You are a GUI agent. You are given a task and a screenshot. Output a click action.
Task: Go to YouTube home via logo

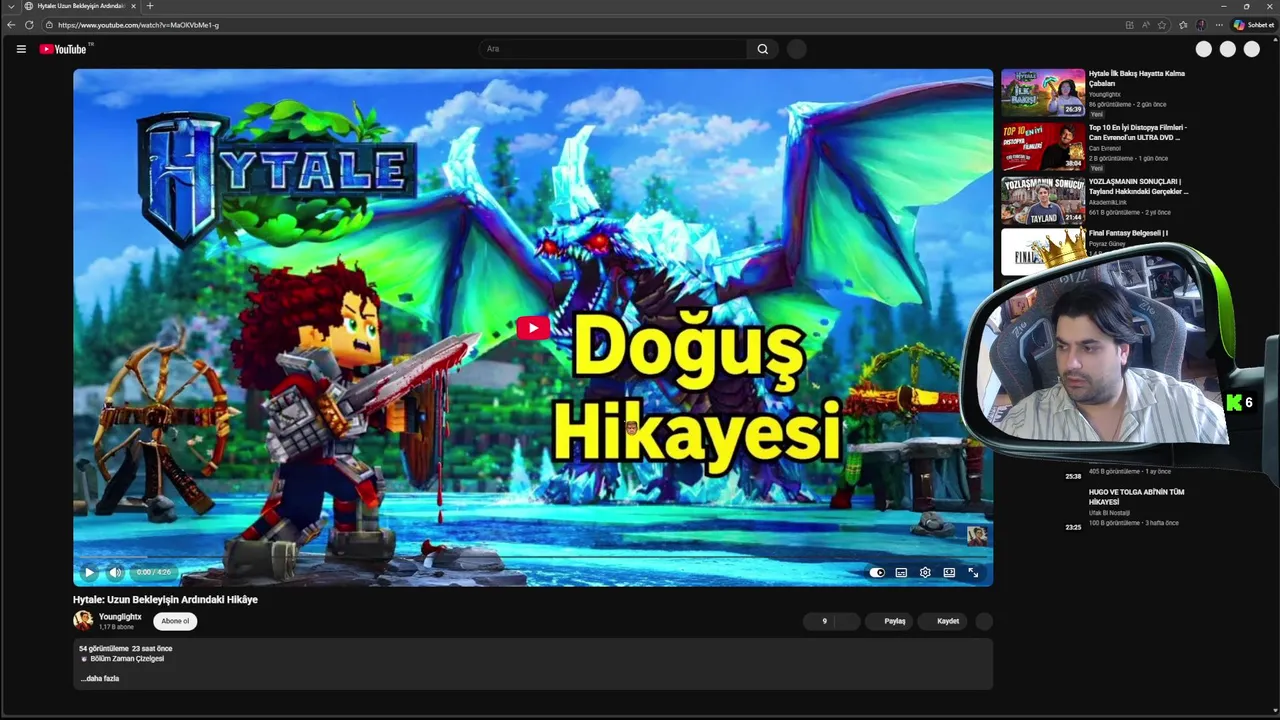pyautogui.click(x=66, y=49)
